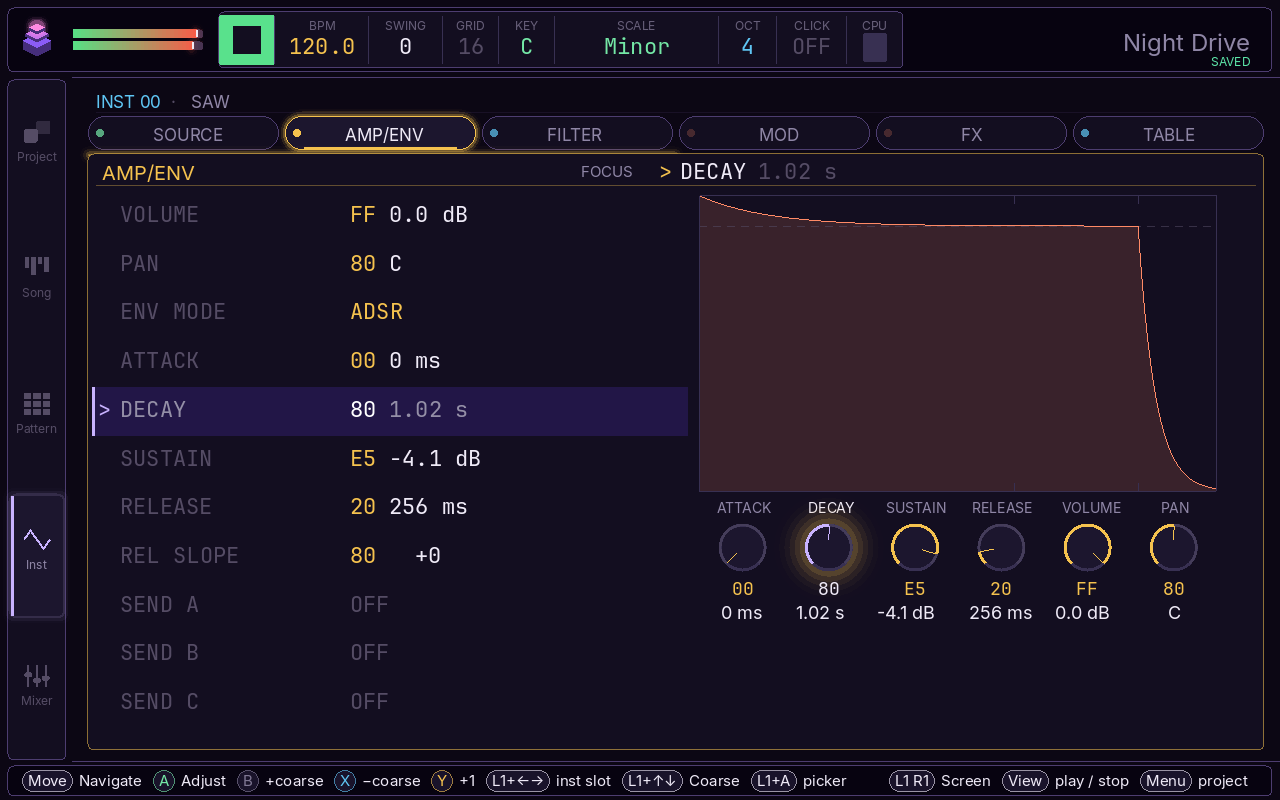1280x800 pixels.
Task: Click the L1 R1 Screen hint
Action: click(940, 781)
